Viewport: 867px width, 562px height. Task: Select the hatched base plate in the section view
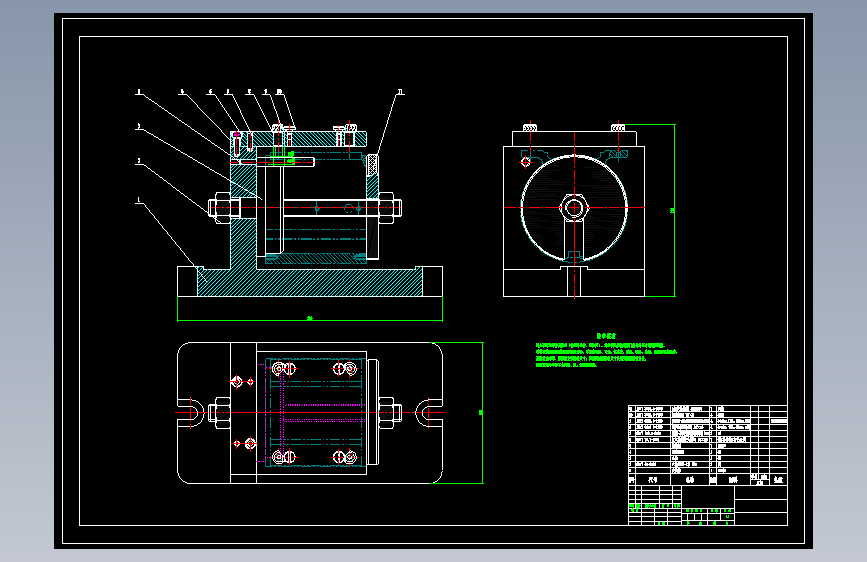pyautogui.click(x=310, y=282)
